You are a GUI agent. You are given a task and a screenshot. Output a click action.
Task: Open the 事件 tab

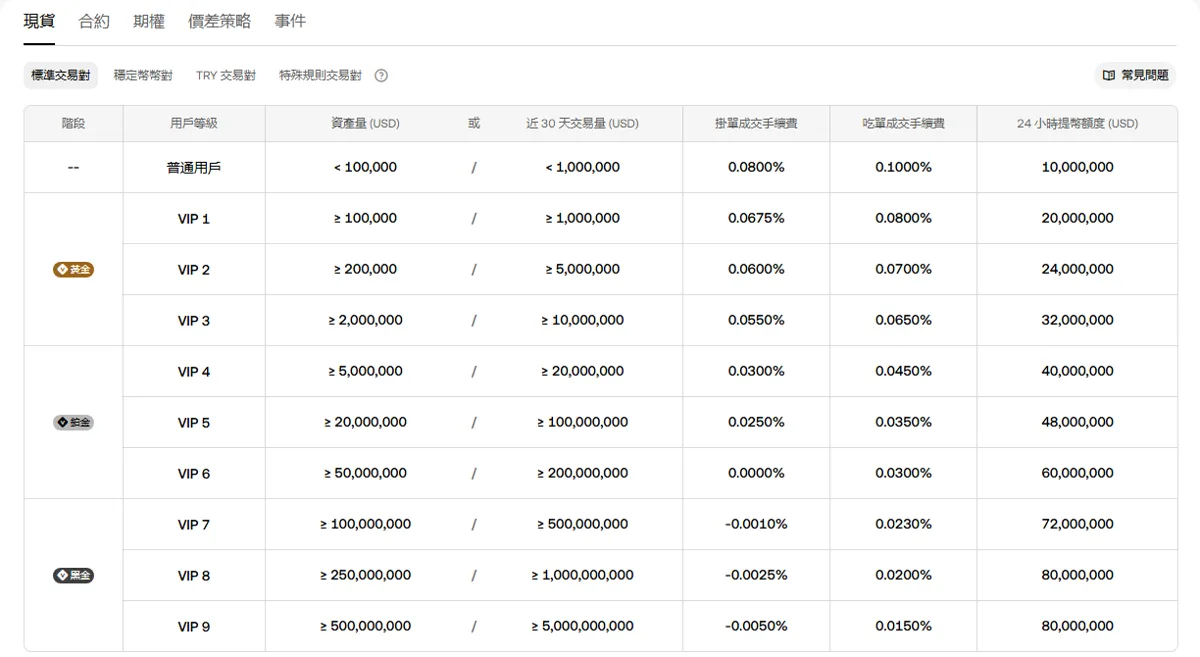tap(290, 21)
